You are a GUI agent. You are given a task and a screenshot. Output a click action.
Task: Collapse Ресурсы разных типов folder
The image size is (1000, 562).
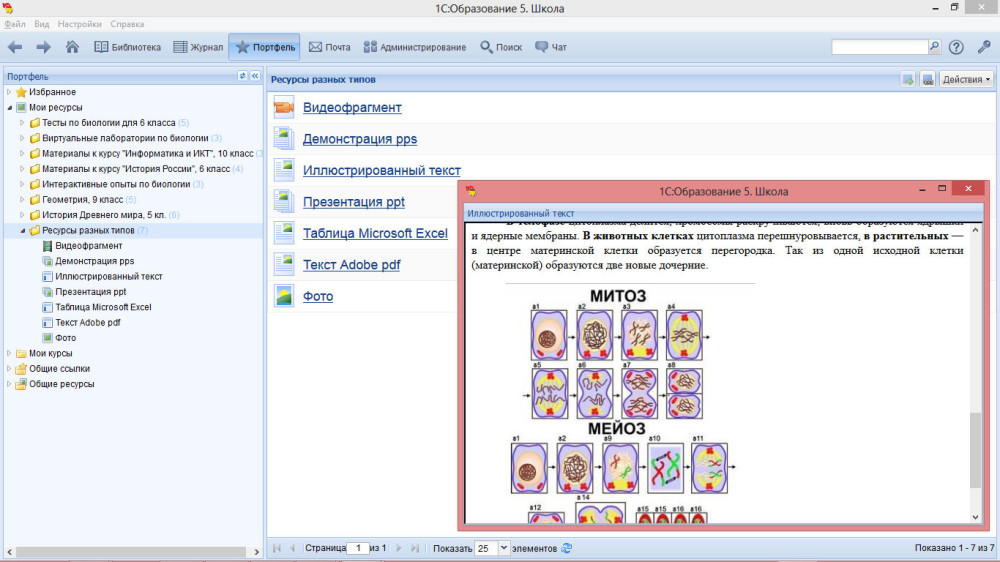click(x=22, y=230)
